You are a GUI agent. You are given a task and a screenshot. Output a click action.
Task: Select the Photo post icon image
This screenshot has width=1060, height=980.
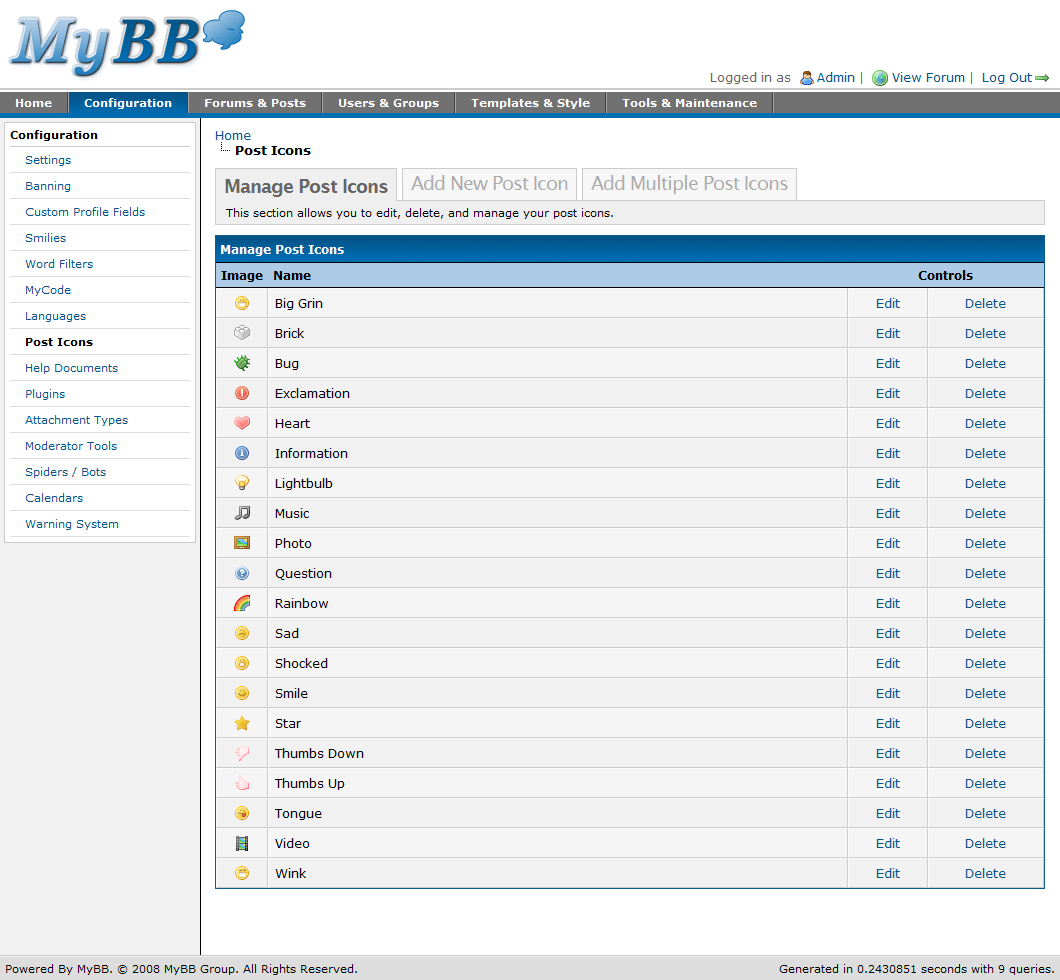coord(241,543)
